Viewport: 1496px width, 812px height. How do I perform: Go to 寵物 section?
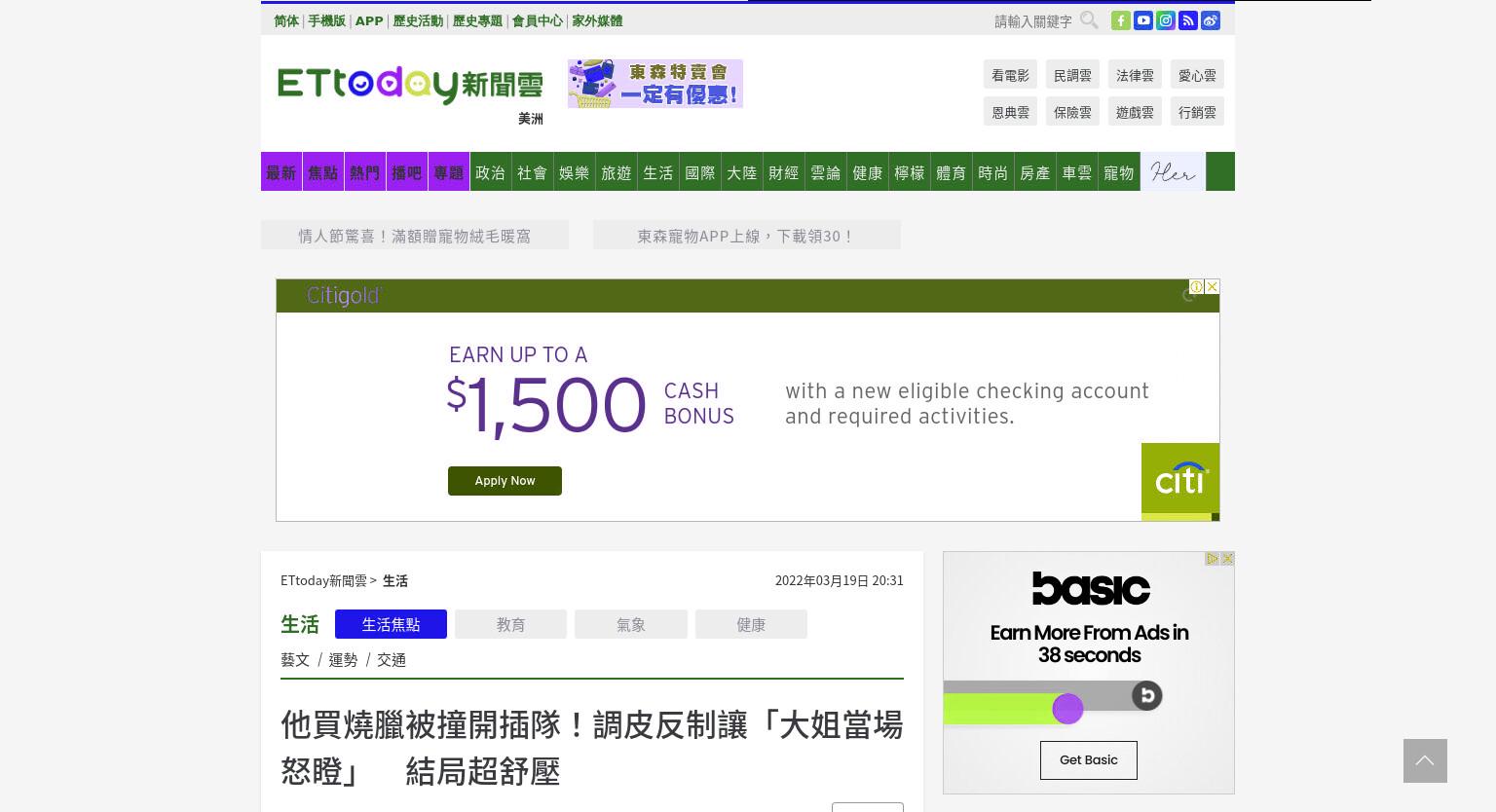click(x=1119, y=172)
